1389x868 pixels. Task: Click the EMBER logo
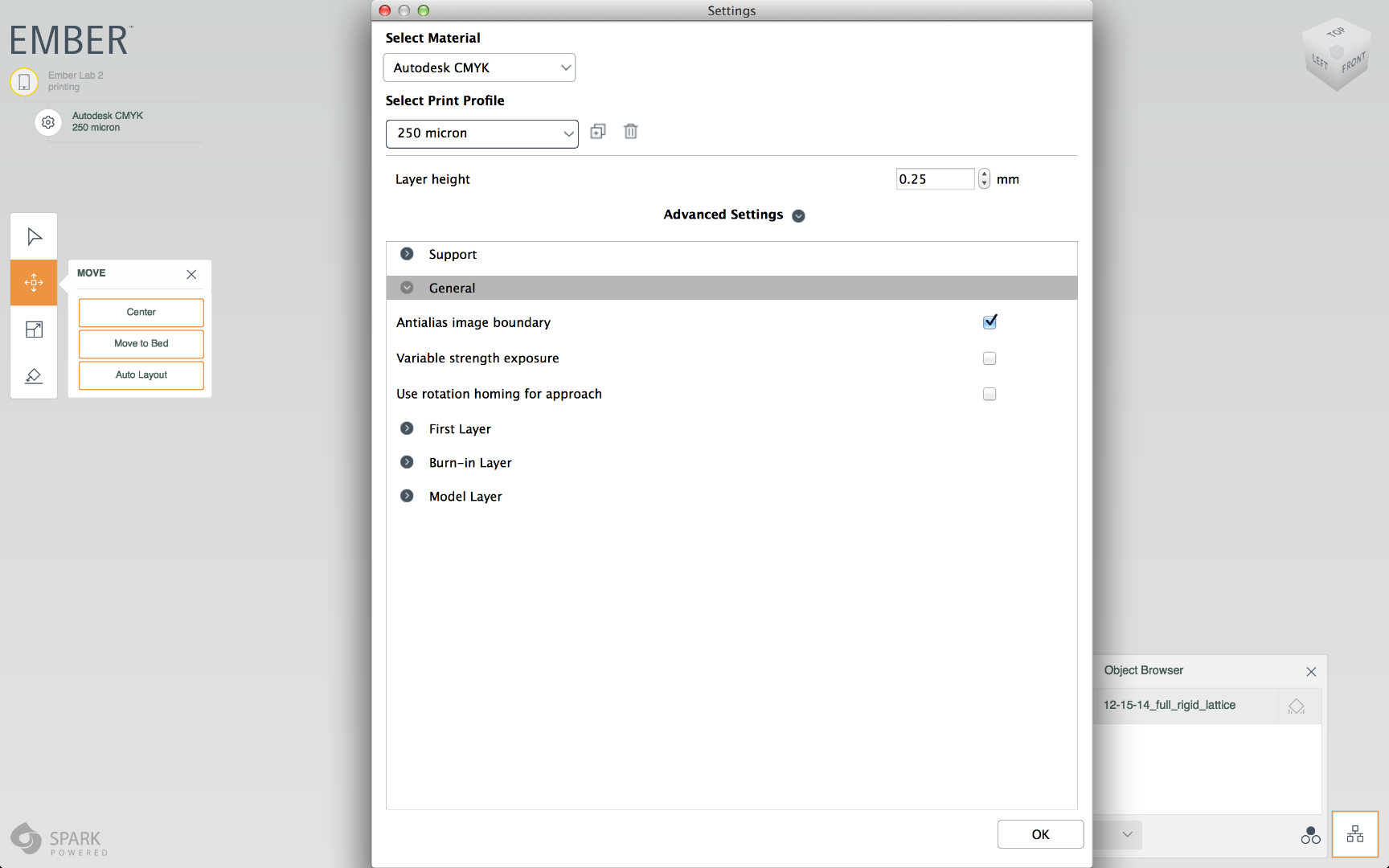point(71,40)
